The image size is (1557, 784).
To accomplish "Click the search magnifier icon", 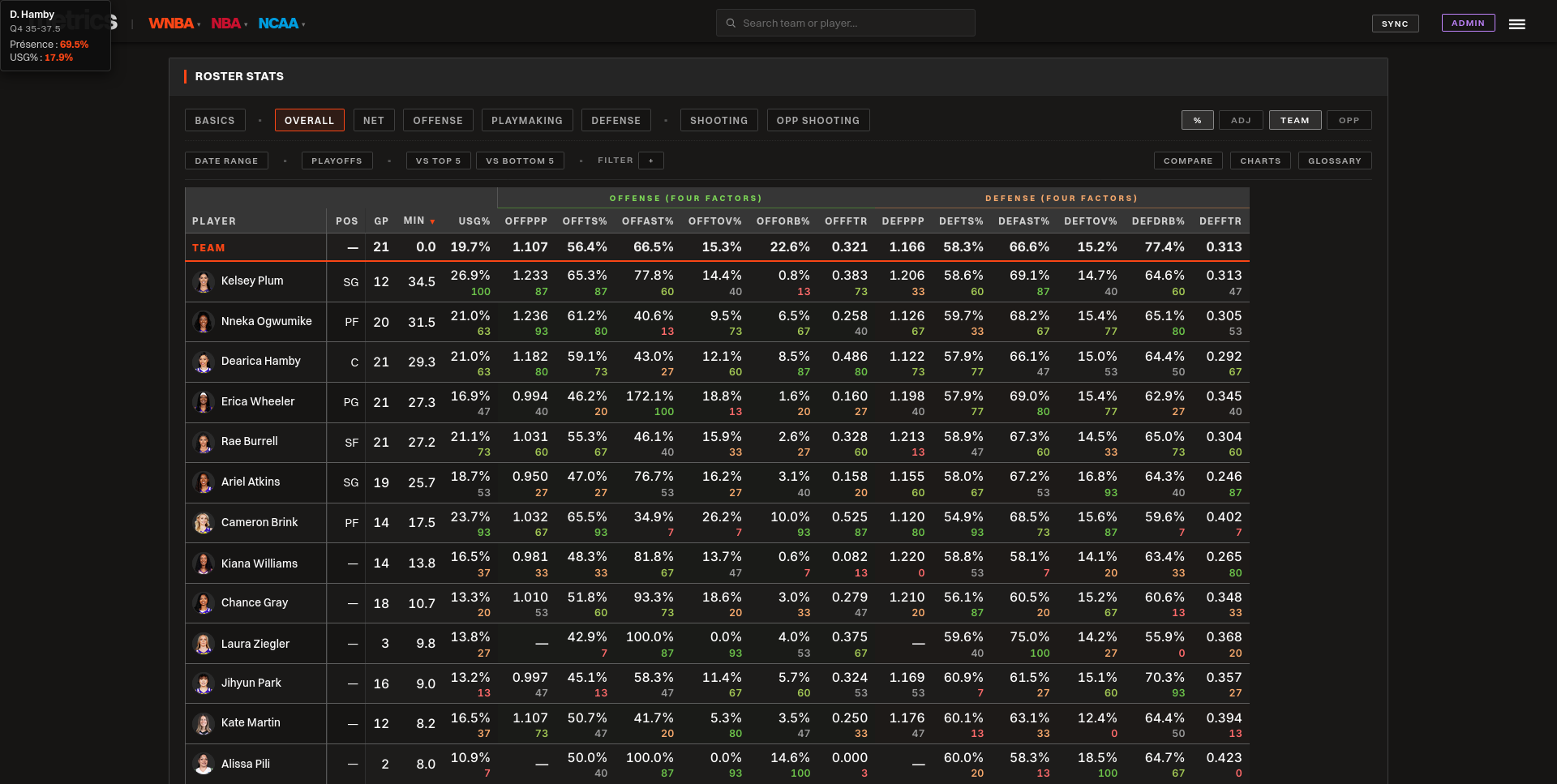I will [x=731, y=24].
